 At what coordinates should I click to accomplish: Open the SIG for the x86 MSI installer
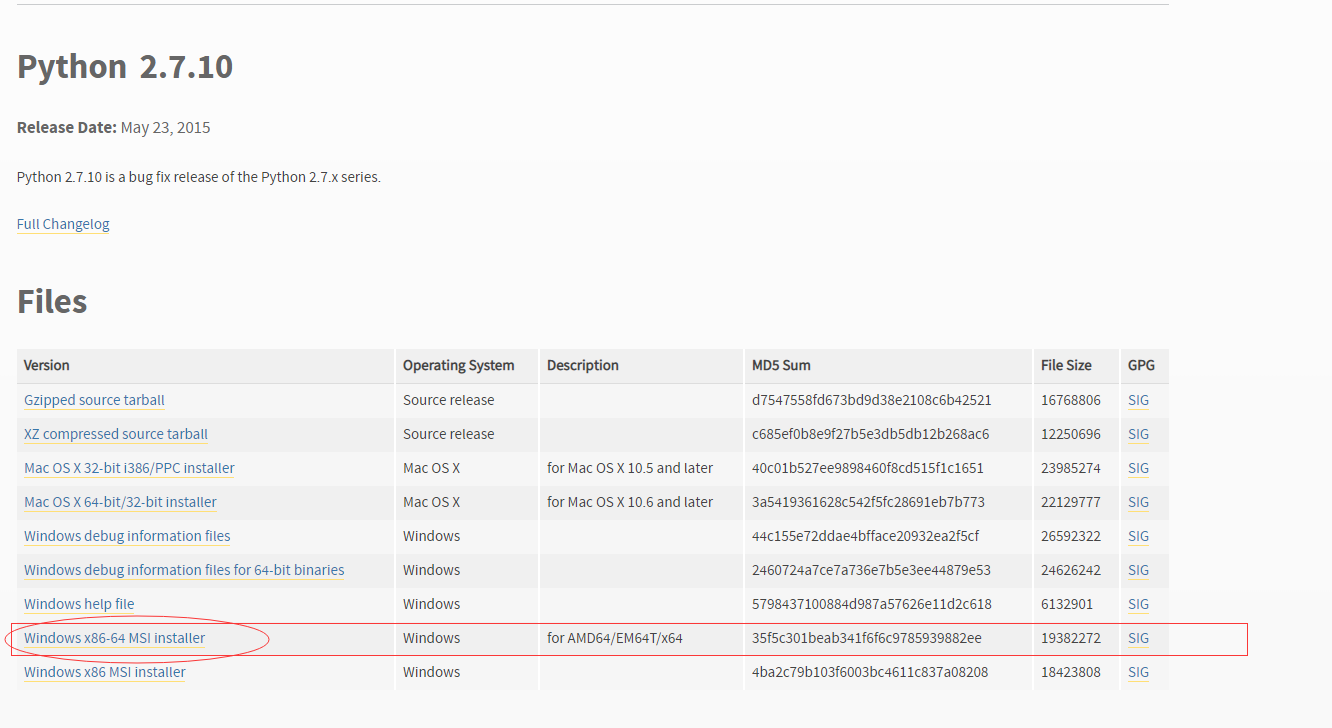pos(1138,672)
